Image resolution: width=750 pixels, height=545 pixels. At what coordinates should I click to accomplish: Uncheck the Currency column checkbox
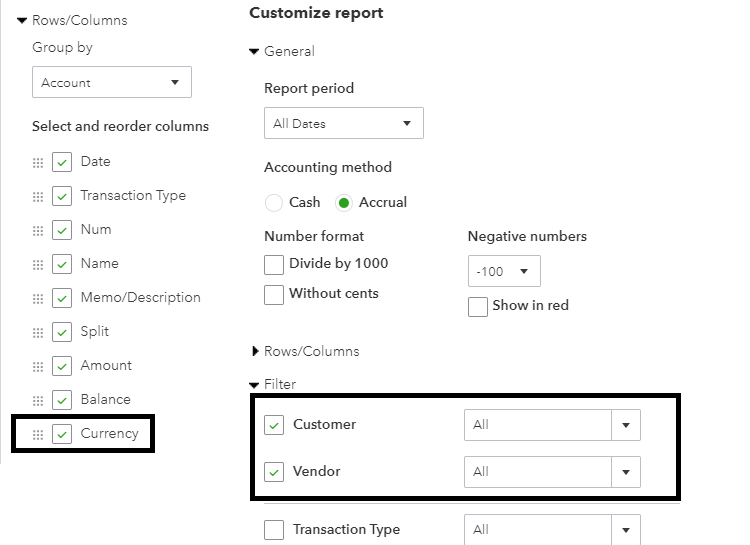click(x=62, y=434)
